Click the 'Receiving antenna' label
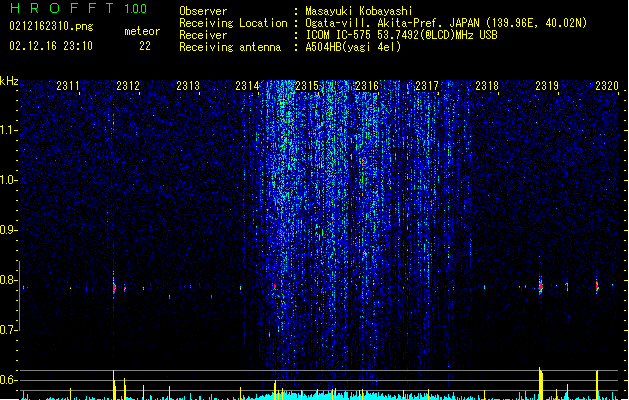This screenshot has height=400, width=629. (x=230, y=47)
